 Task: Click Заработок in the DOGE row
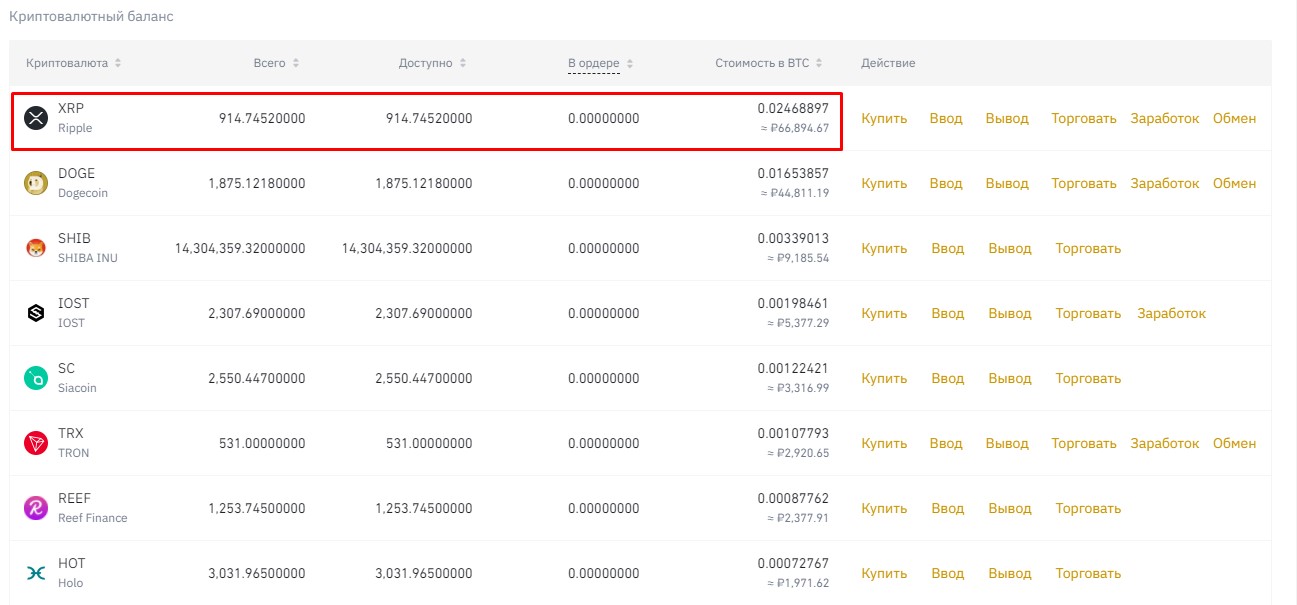tap(1165, 183)
